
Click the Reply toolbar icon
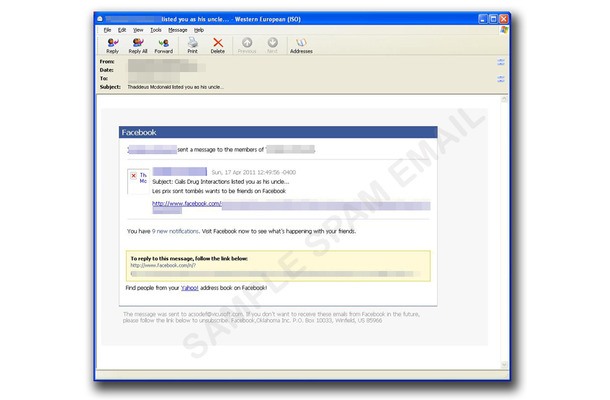pyautogui.click(x=112, y=46)
